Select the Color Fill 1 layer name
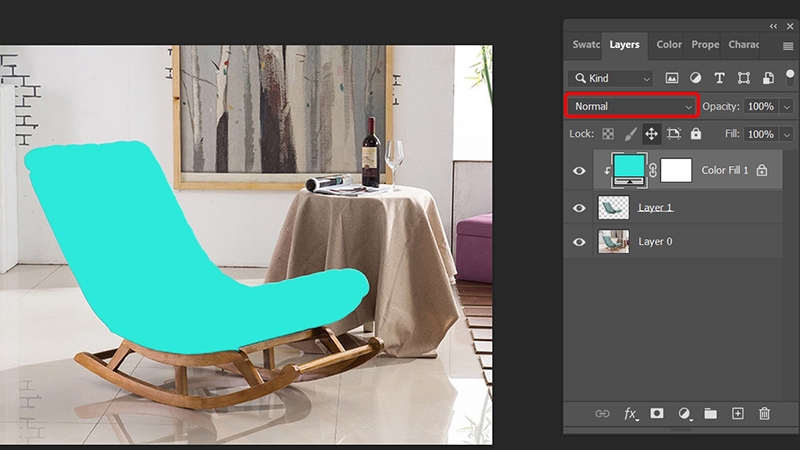 tap(724, 170)
